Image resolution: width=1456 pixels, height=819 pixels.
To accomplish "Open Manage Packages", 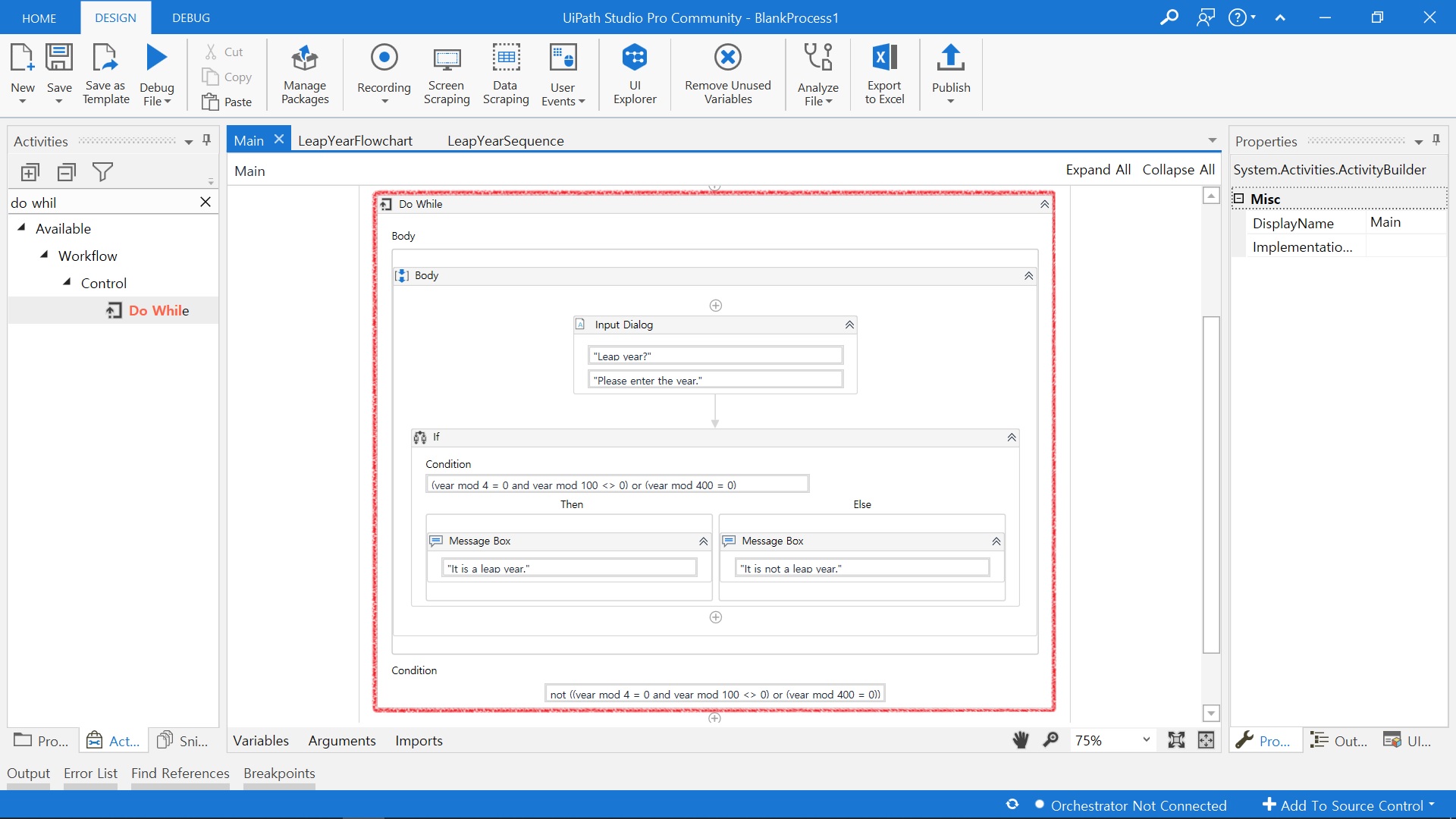I will 305,74.
